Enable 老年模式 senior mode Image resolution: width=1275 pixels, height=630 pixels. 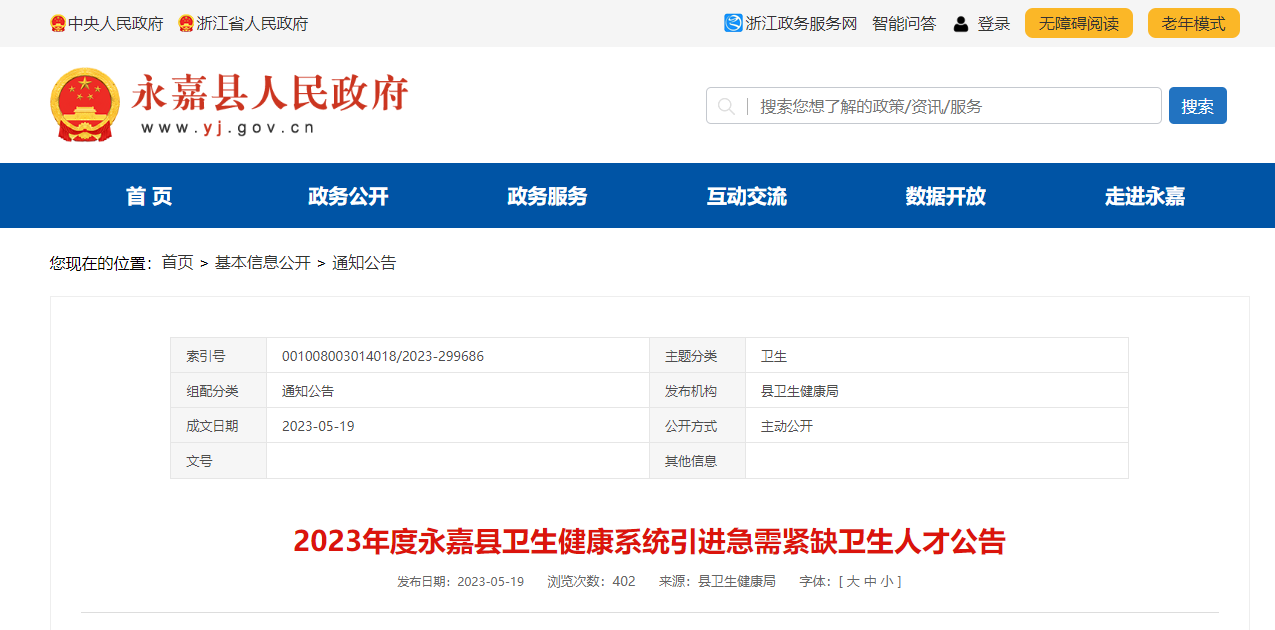tap(1193, 24)
